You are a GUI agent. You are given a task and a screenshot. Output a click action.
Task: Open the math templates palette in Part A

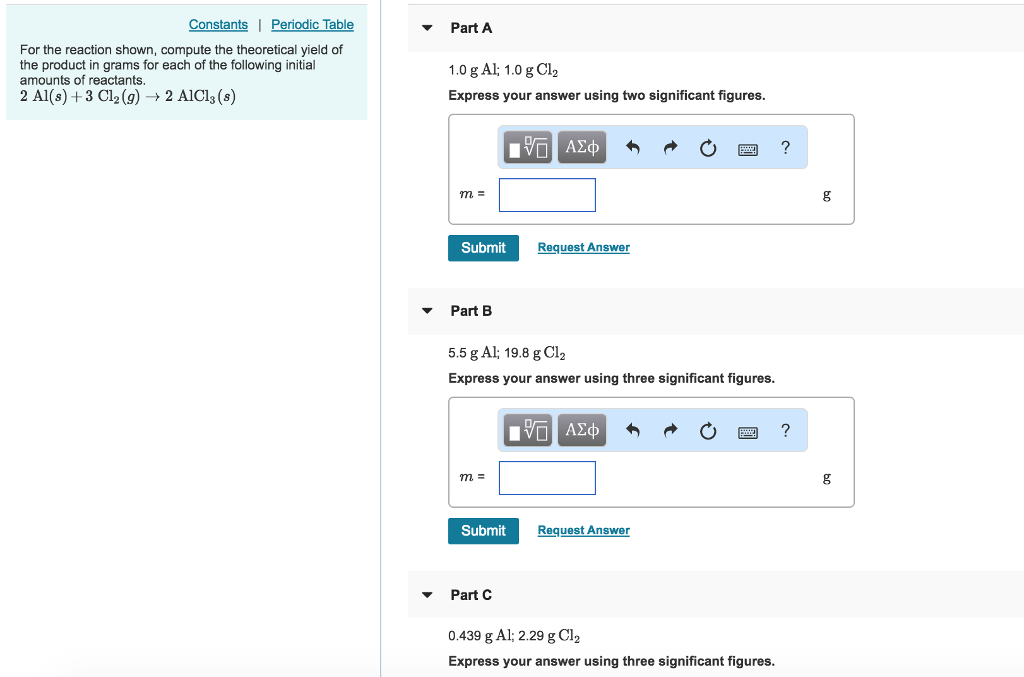527,147
